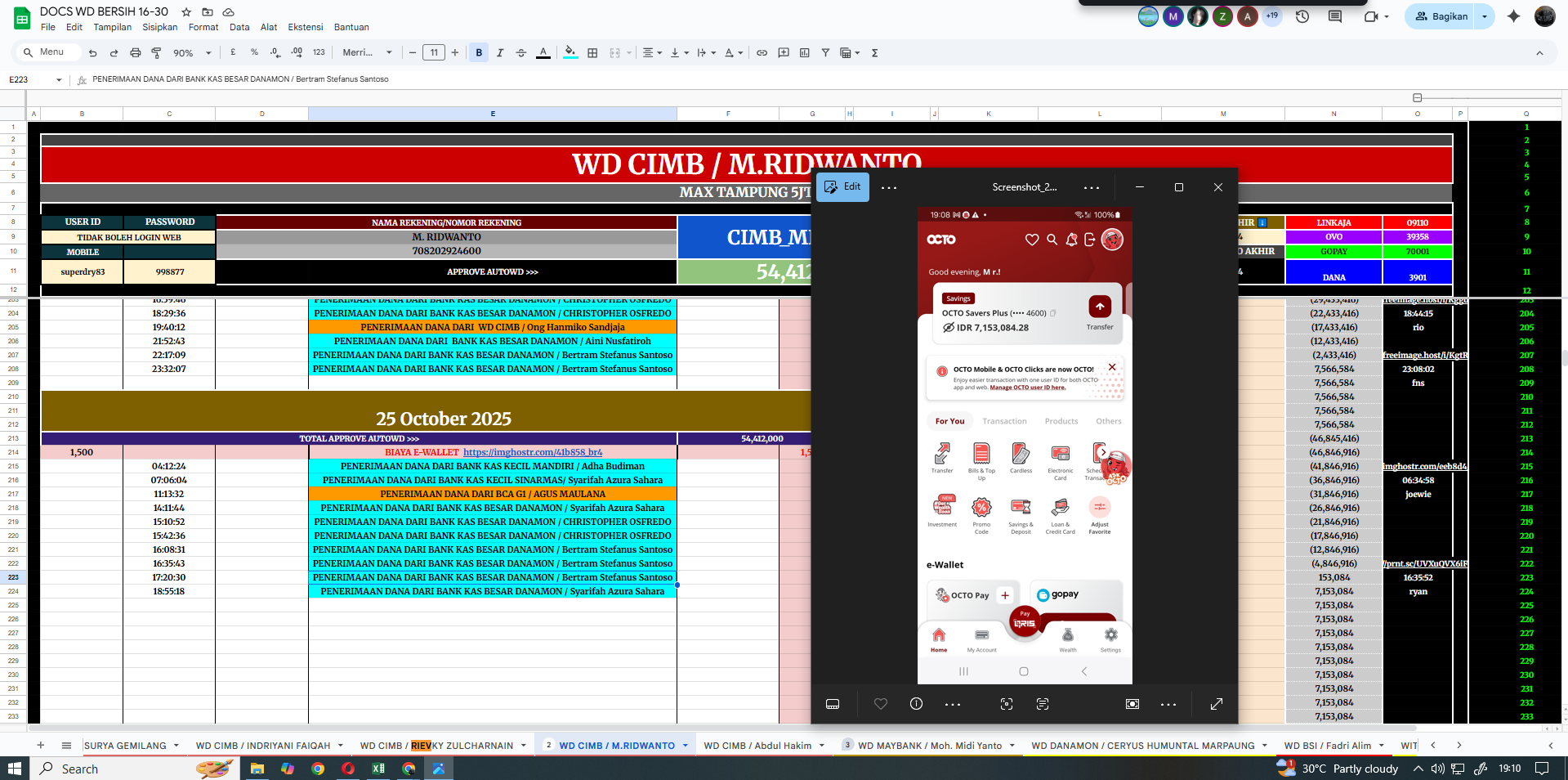This screenshot has width=1568, height=780.
Task: Decrease the font size with minus
Action: coord(413,53)
